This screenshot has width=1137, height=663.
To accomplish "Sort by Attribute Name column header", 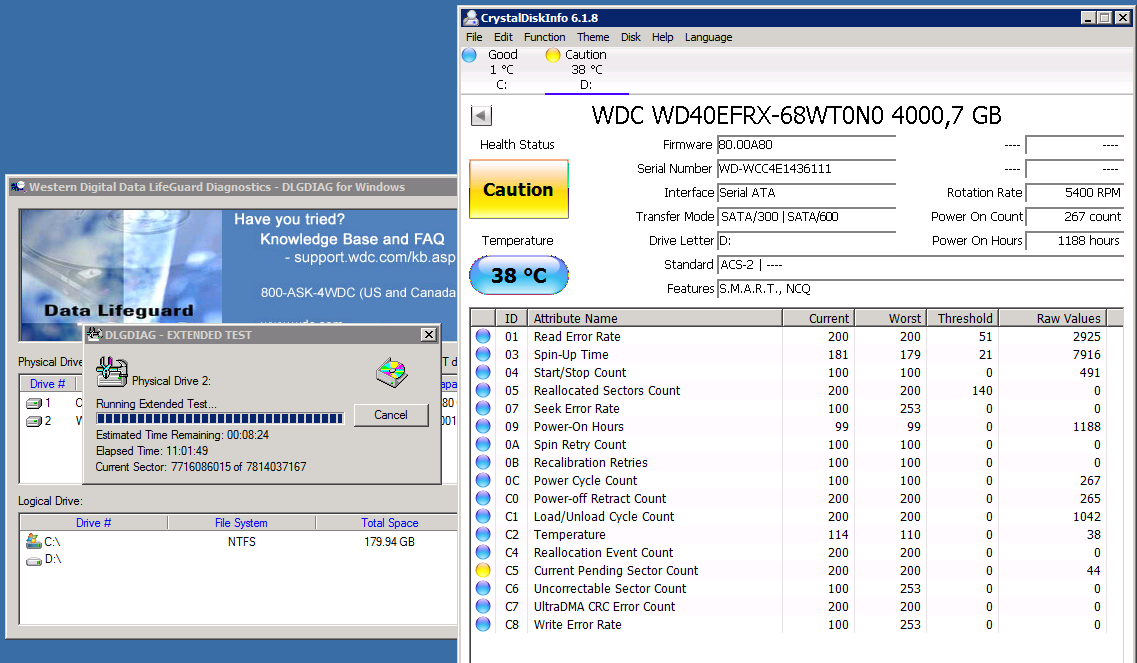I will tap(656, 318).
